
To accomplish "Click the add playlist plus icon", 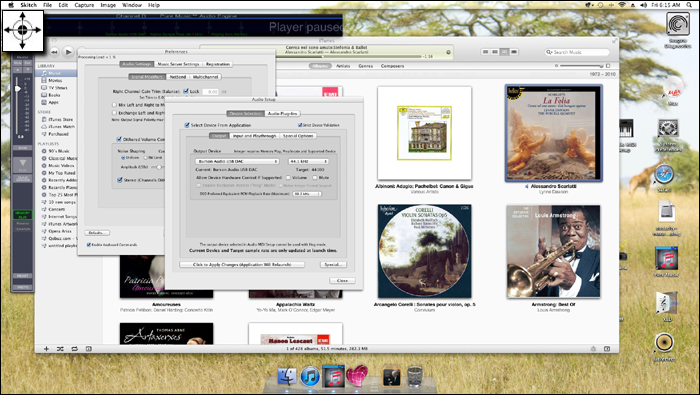I will (x=46, y=349).
